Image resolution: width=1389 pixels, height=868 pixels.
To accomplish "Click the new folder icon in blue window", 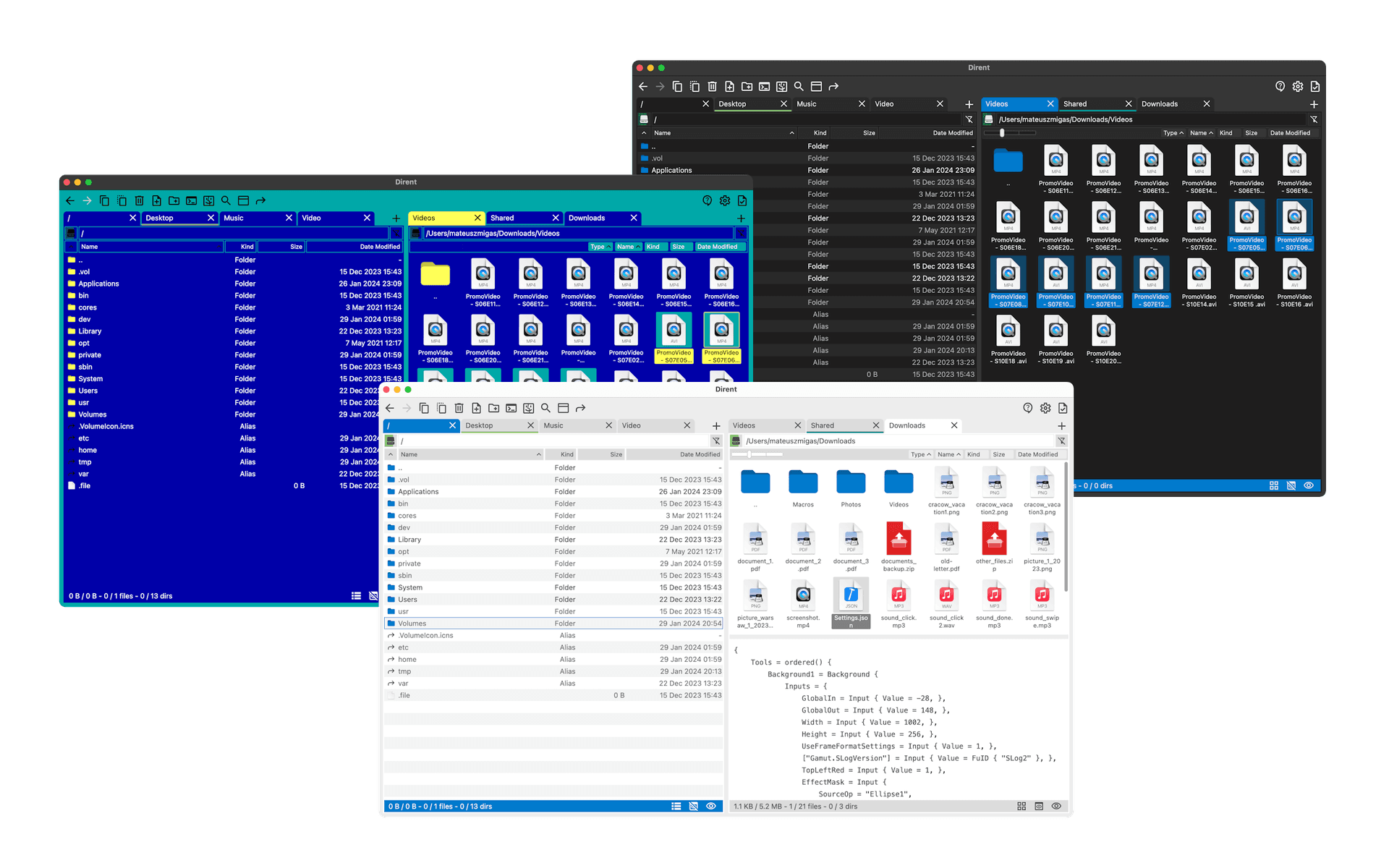I will 174,201.
